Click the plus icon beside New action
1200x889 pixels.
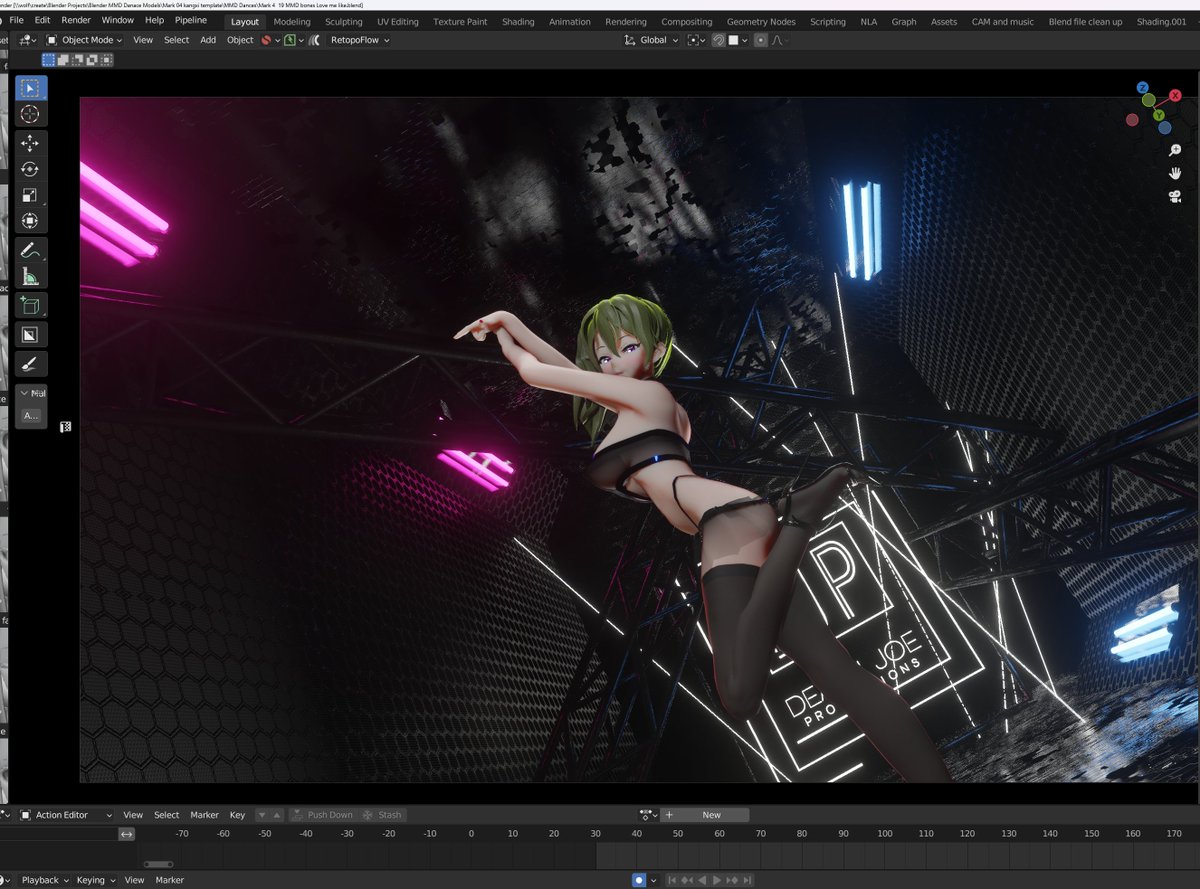click(669, 815)
